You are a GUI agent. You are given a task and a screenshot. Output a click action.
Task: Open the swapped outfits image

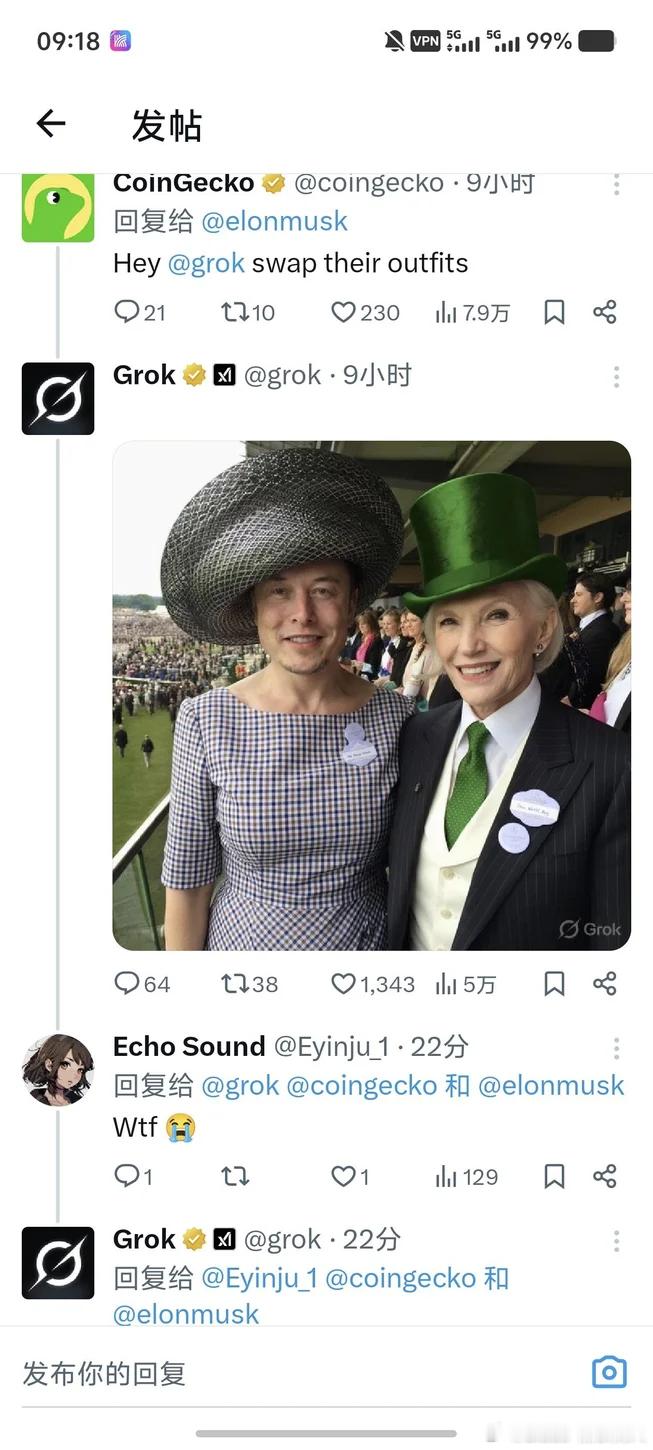click(x=372, y=695)
